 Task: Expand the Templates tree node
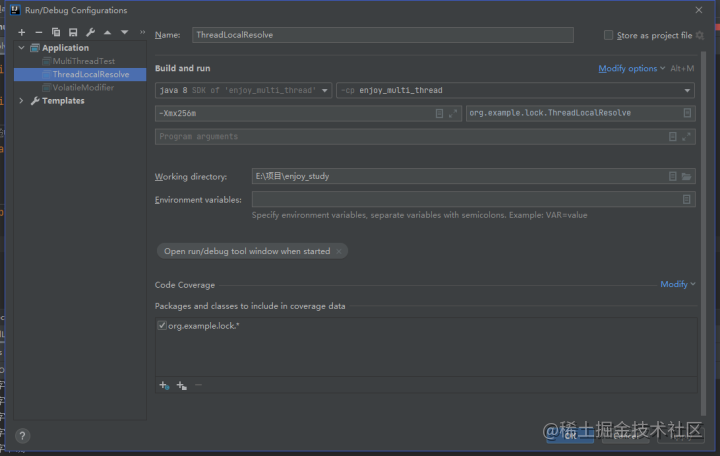pos(21,101)
